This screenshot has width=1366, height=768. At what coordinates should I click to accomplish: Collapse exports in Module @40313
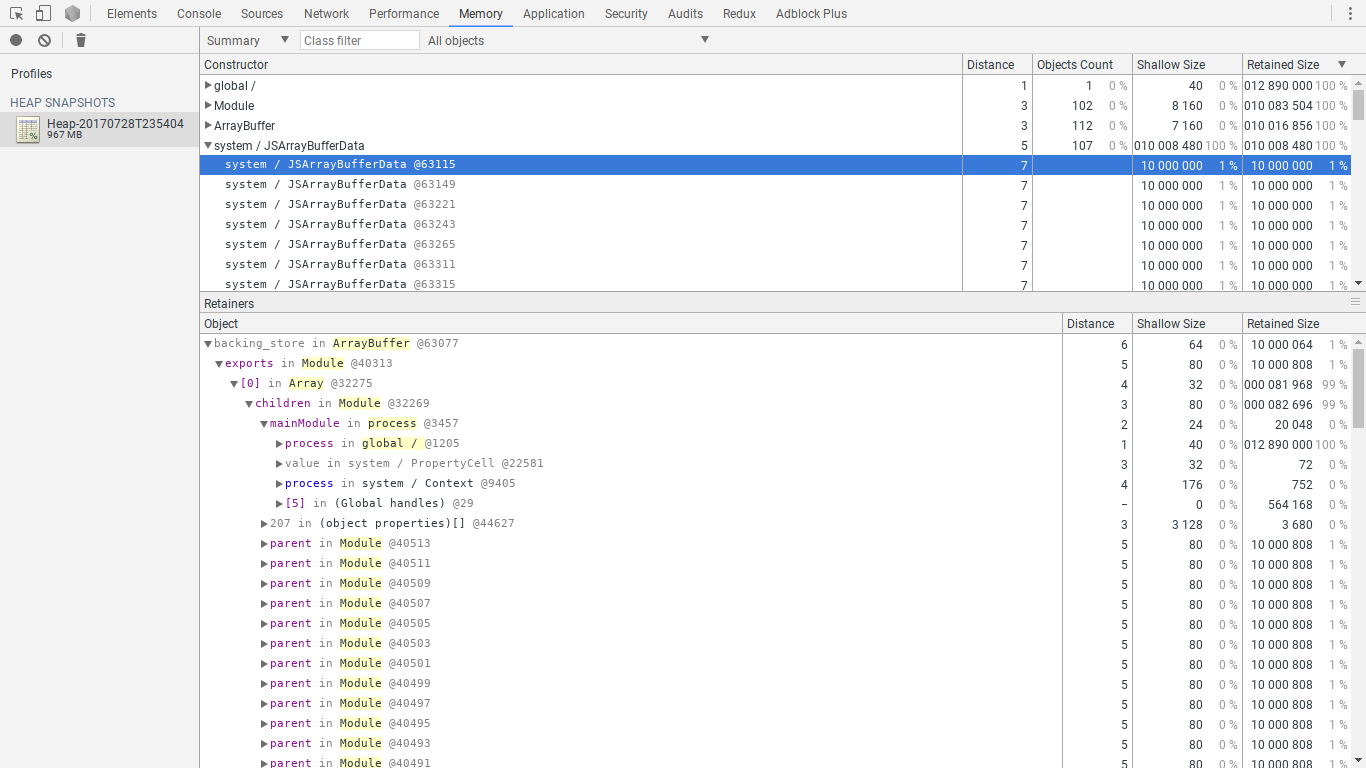[219, 363]
